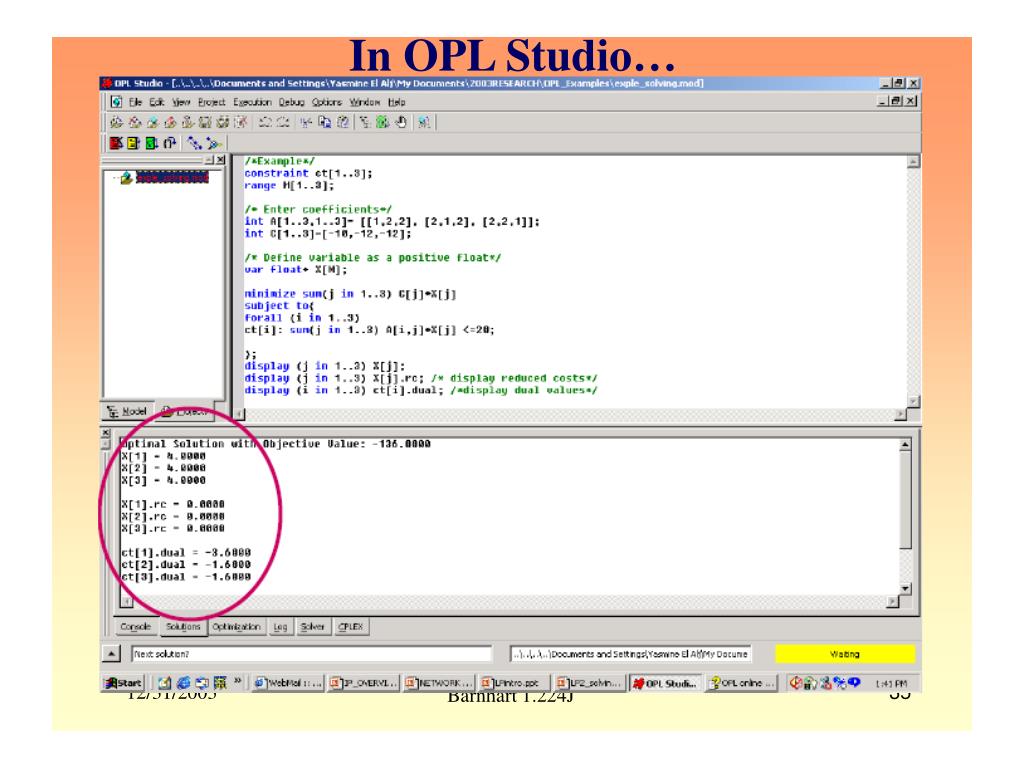Open the Project menu
1024x768 pixels.
point(212,102)
